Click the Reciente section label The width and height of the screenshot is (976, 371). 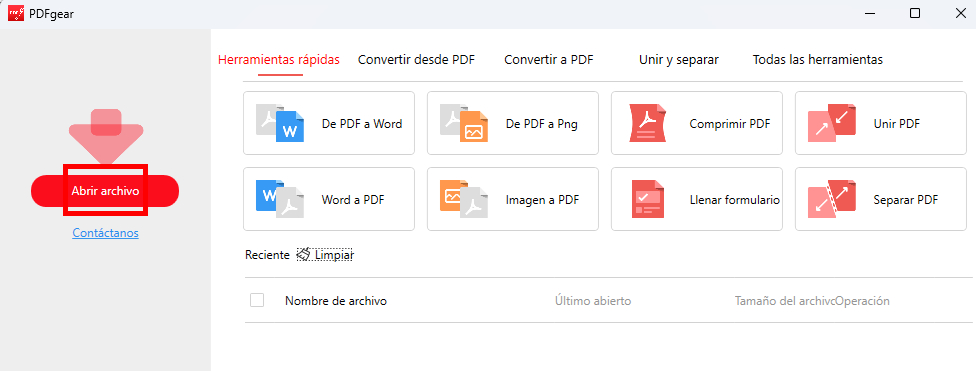(x=268, y=255)
